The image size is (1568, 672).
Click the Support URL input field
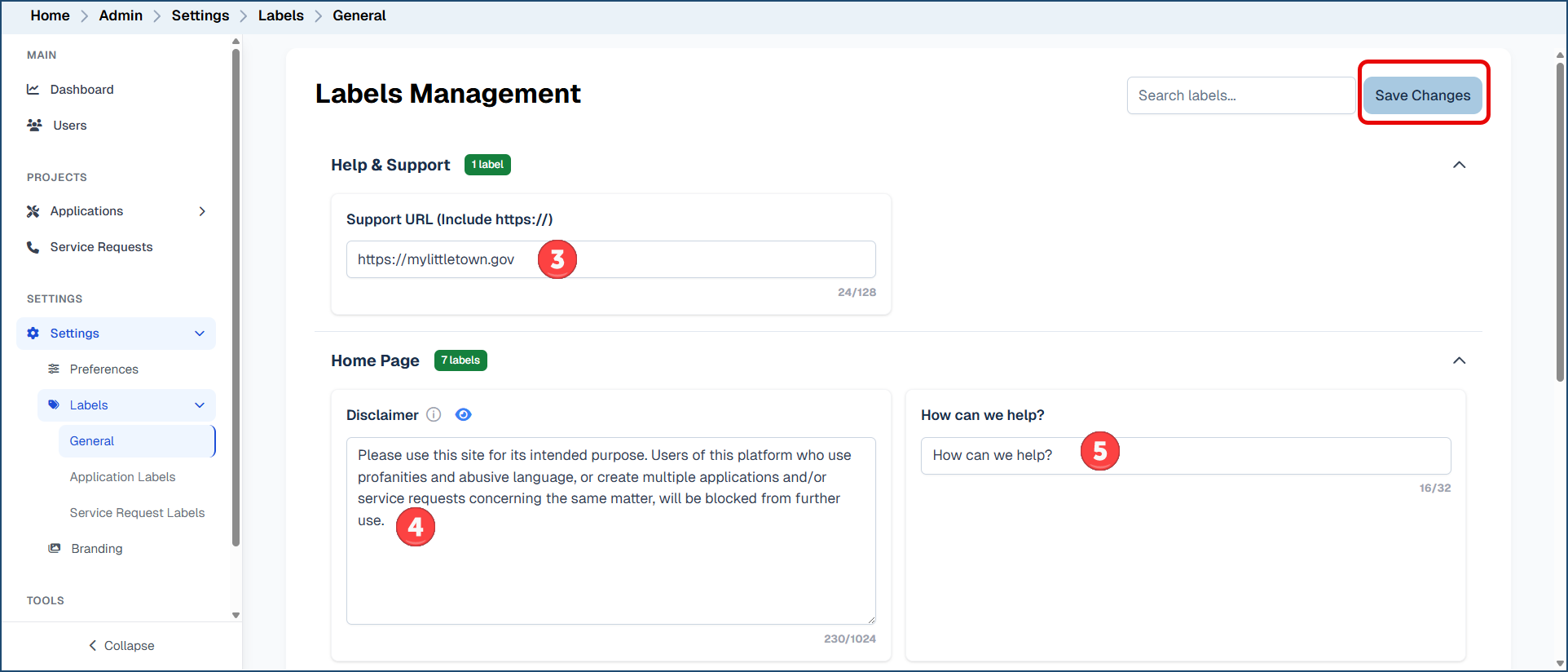(x=611, y=259)
